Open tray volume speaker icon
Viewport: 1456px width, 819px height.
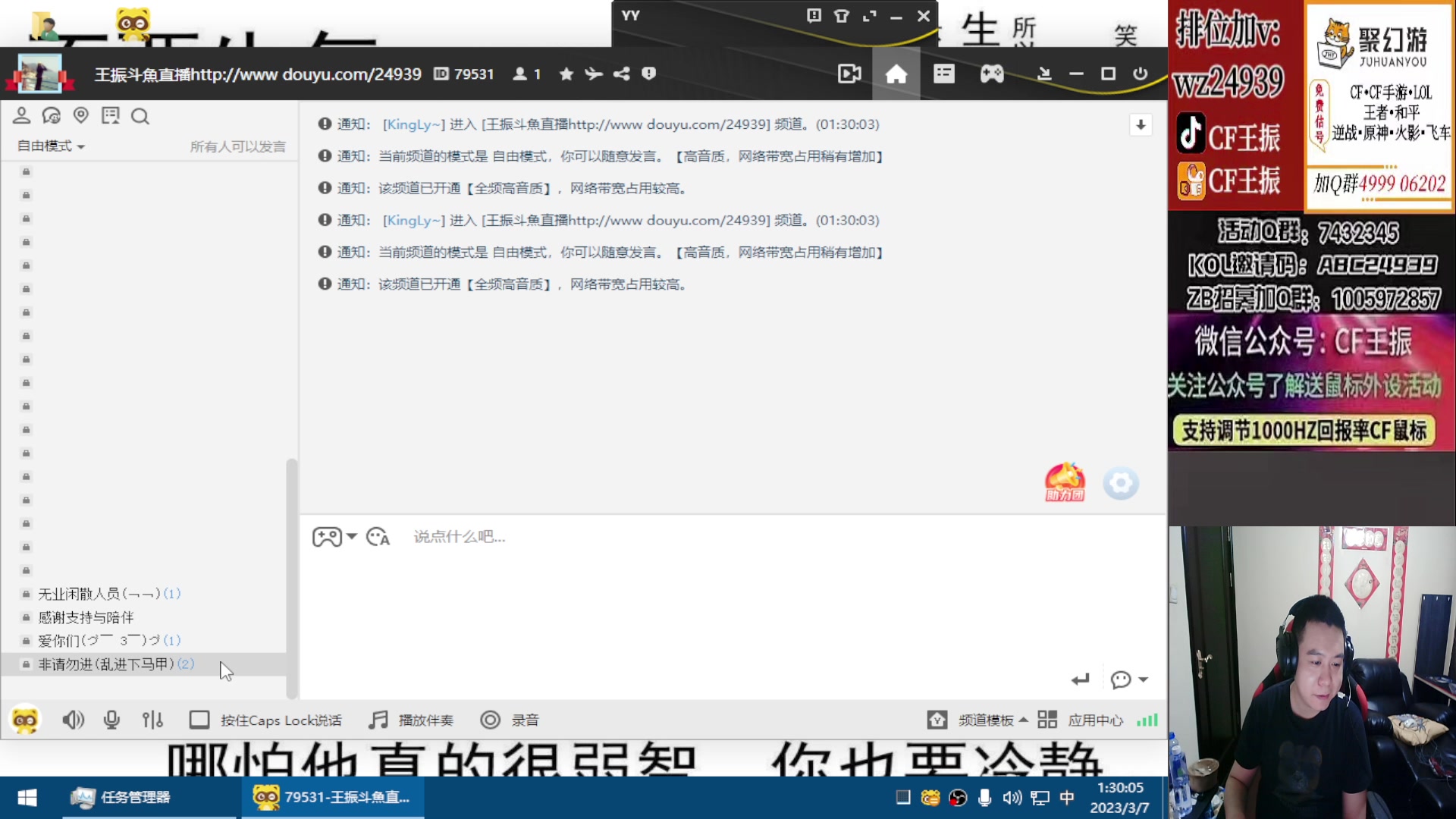pos(1012,798)
